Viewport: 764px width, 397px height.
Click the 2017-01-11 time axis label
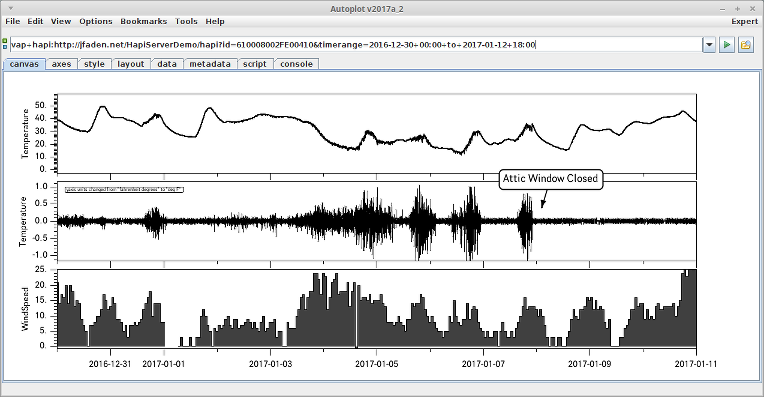click(696, 364)
